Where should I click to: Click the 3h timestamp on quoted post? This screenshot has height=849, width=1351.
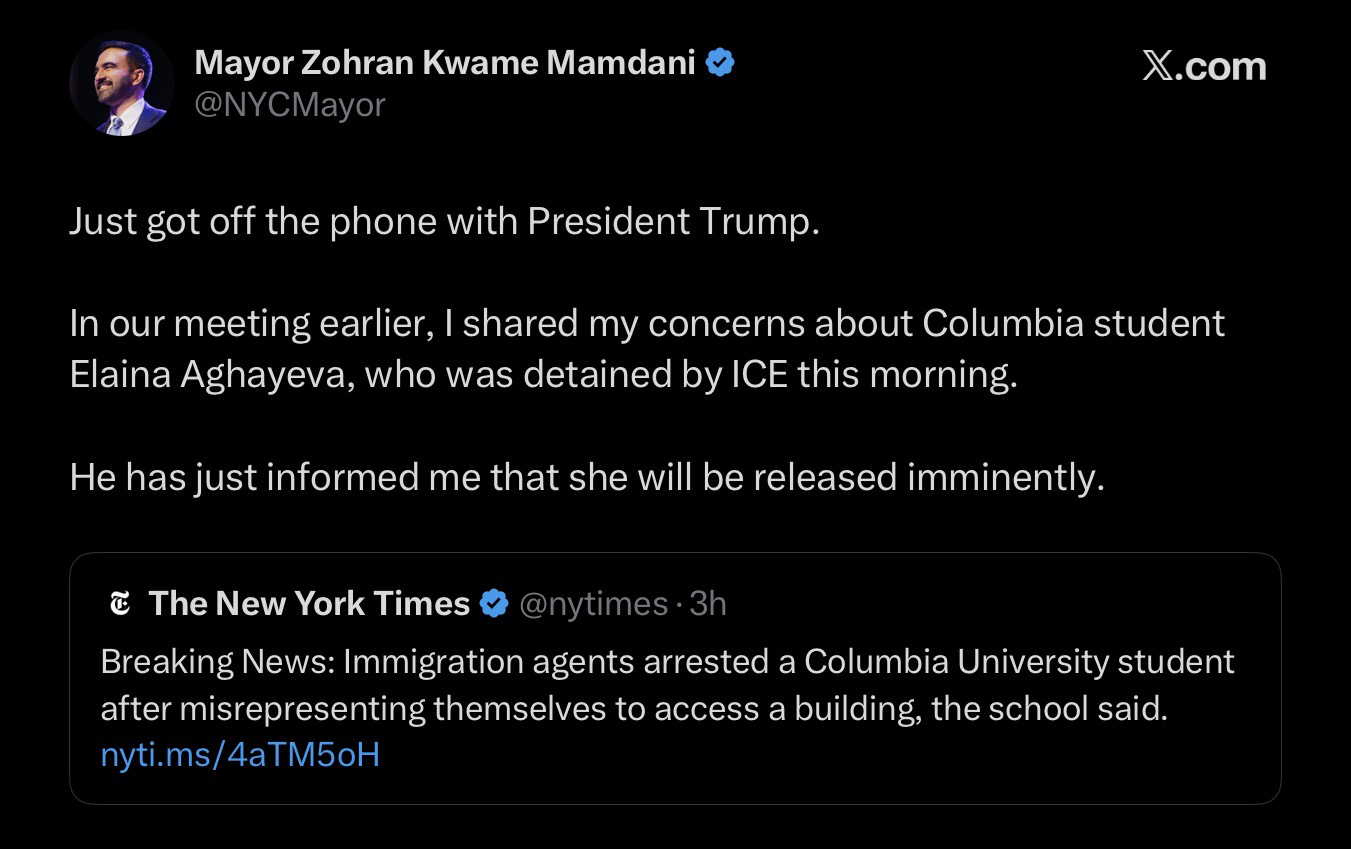pos(708,603)
